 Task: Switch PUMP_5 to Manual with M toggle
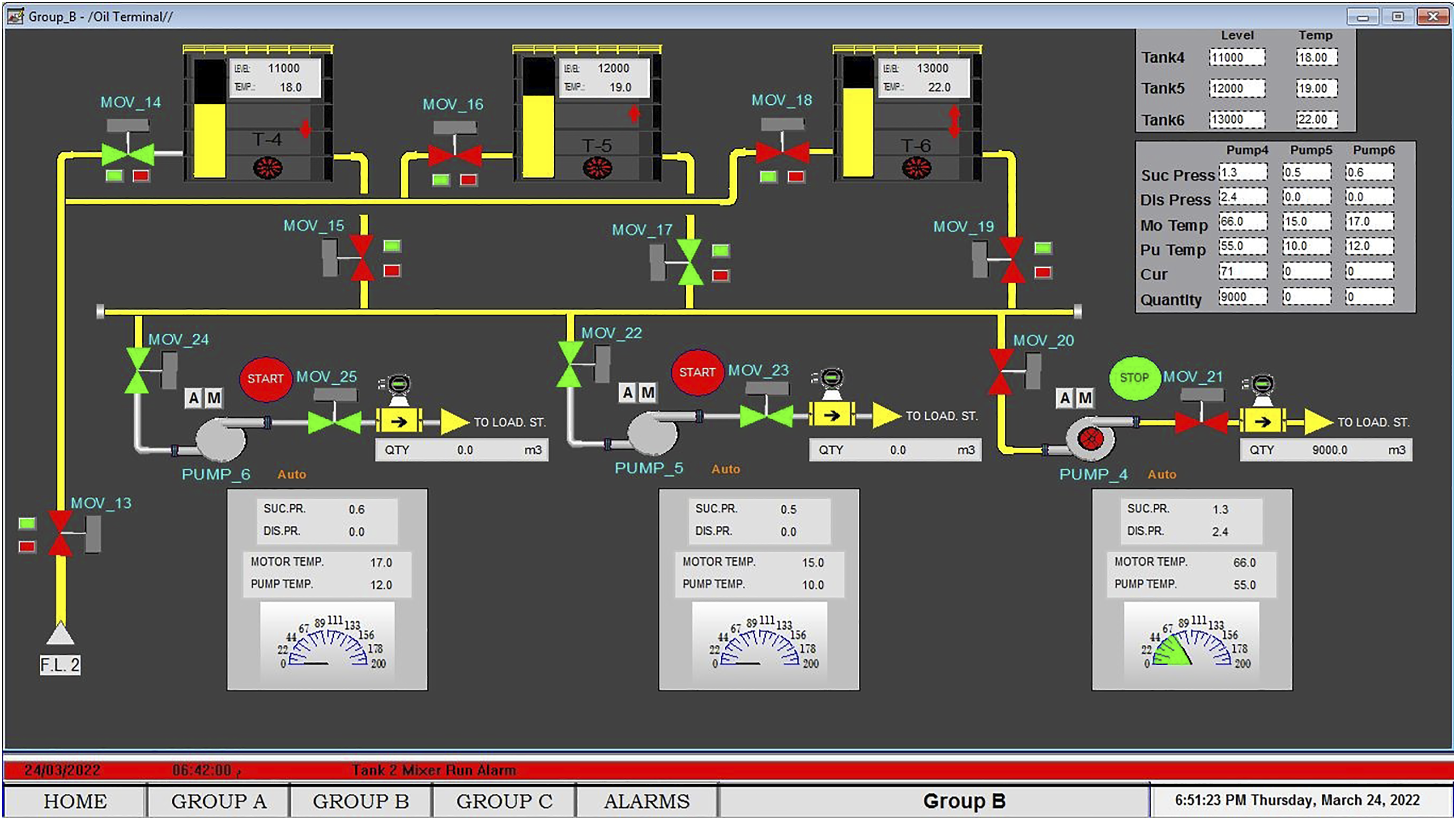click(x=648, y=392)
